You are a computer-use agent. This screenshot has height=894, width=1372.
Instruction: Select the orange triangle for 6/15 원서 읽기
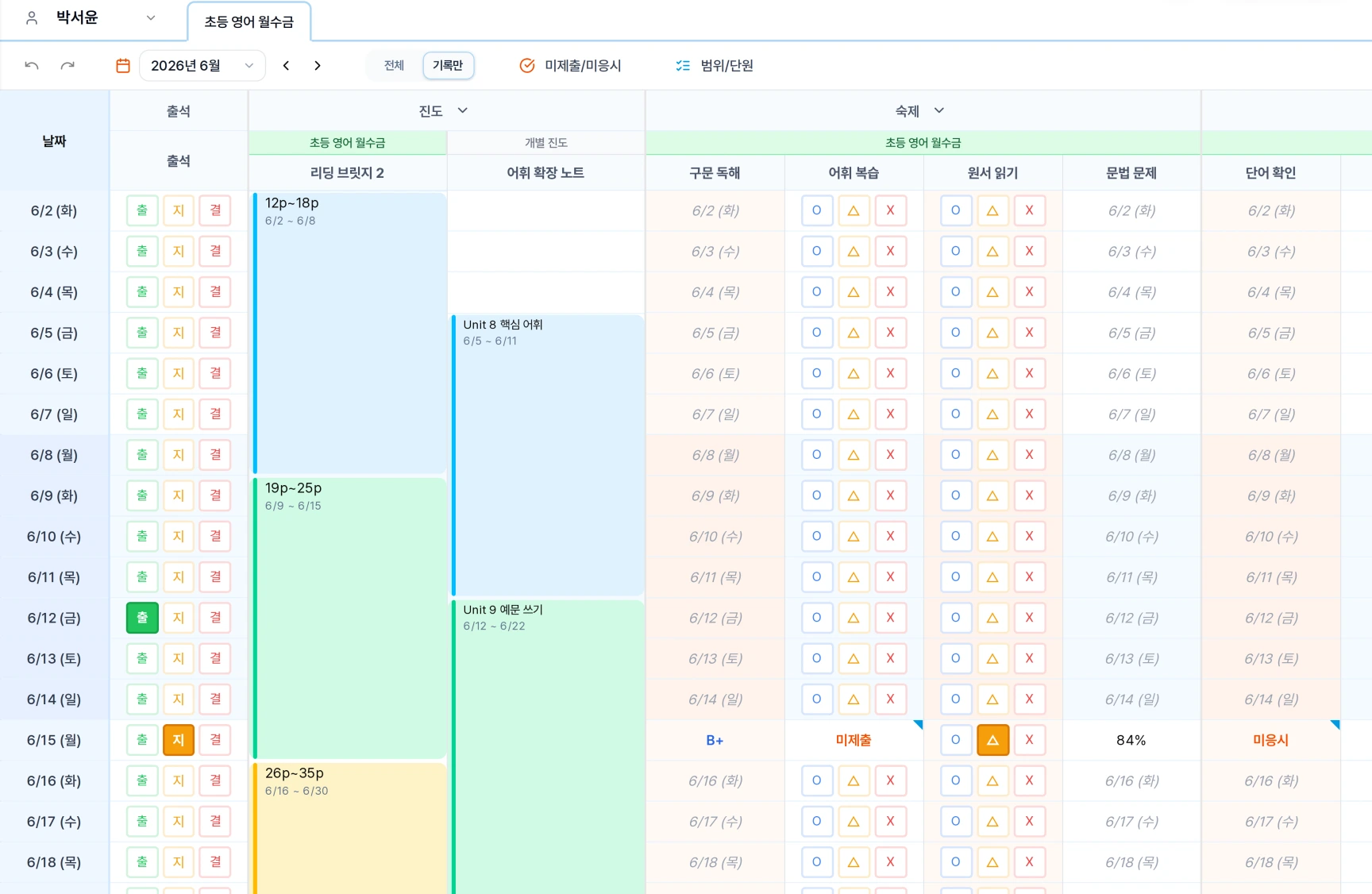coord(992,740)
